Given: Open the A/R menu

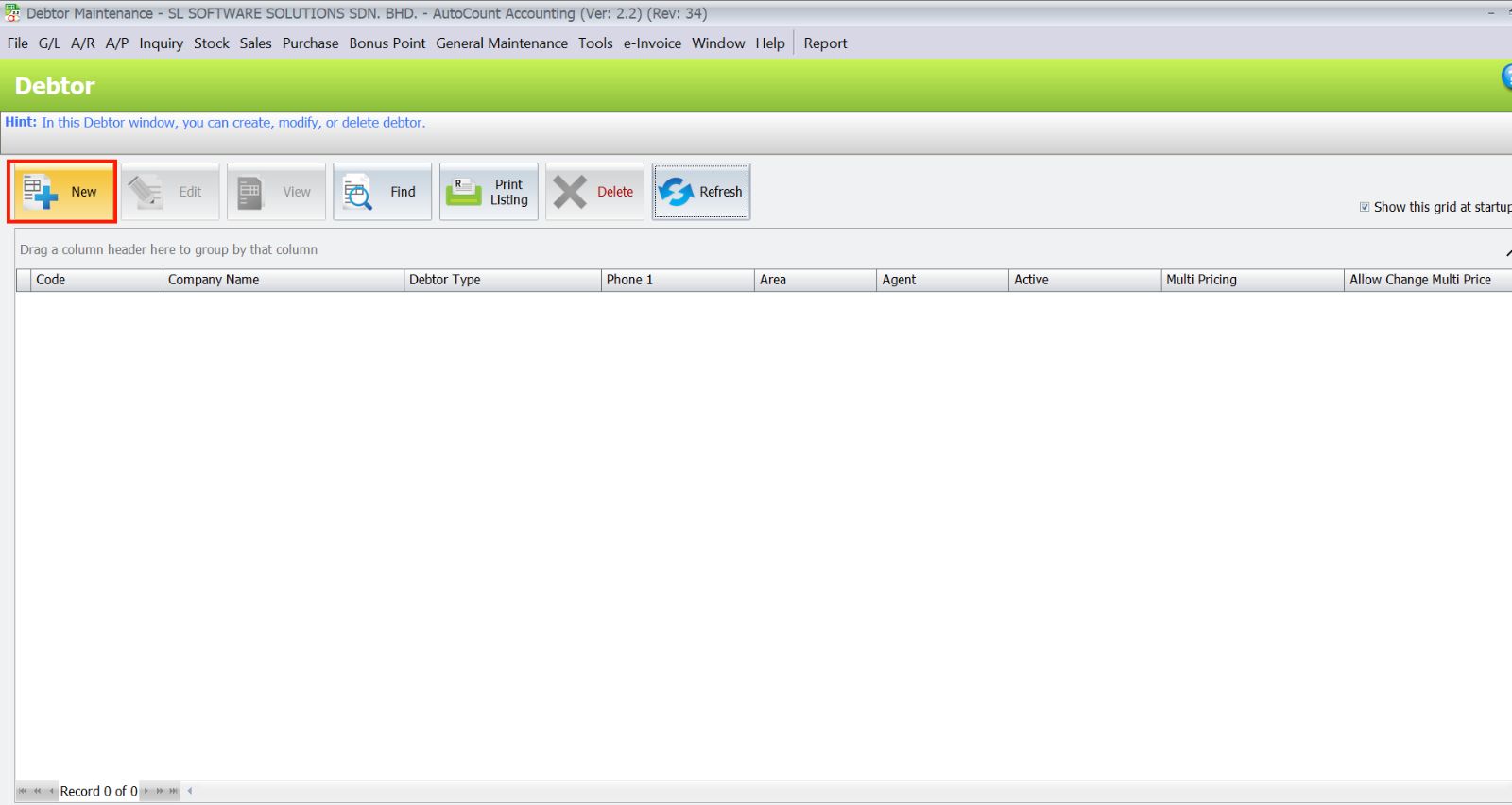Looking at the screenshot, I should (83, 43).
